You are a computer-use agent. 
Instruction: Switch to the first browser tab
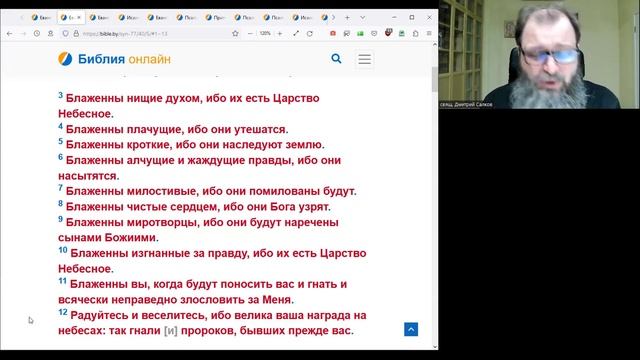[x=42, y=18]
